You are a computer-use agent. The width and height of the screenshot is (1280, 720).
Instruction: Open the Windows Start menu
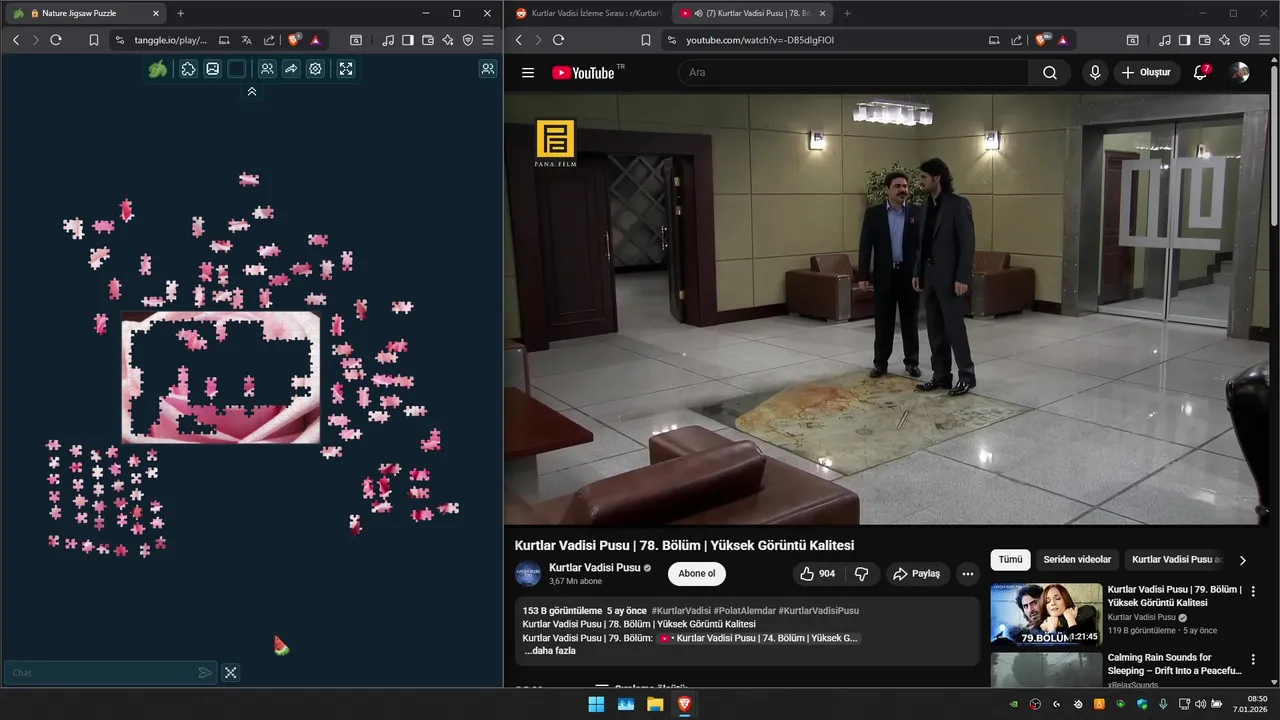click(x=596, y=704)
